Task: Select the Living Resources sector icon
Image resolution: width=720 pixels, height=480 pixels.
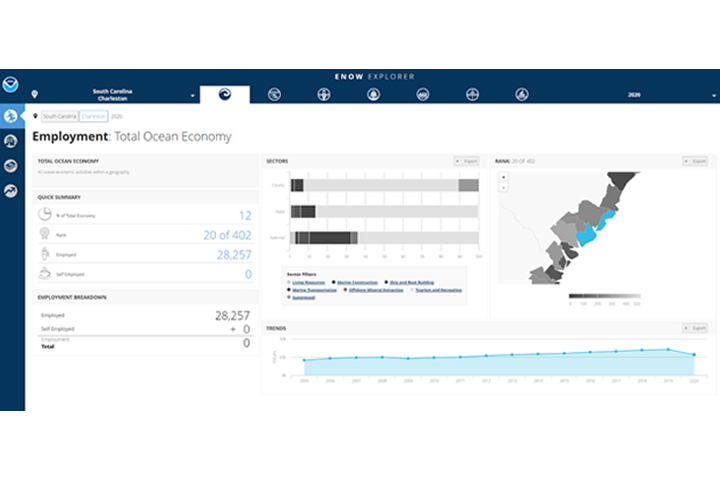Action: [274, 94]
